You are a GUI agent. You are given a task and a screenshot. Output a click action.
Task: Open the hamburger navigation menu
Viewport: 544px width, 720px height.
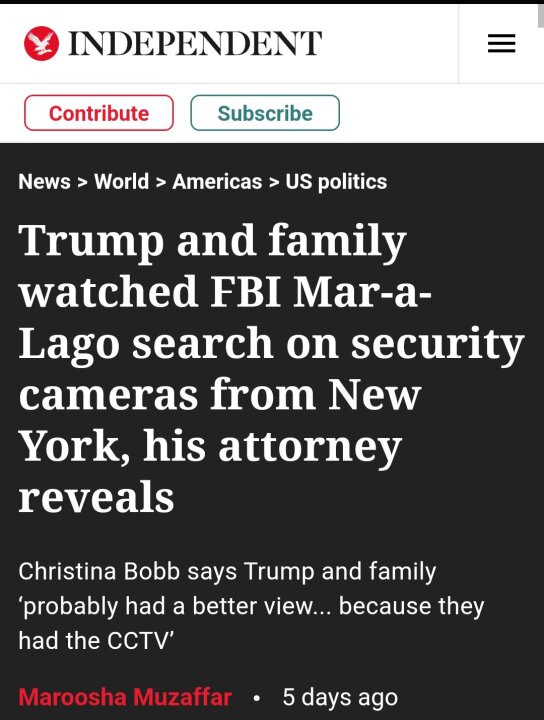501,44
